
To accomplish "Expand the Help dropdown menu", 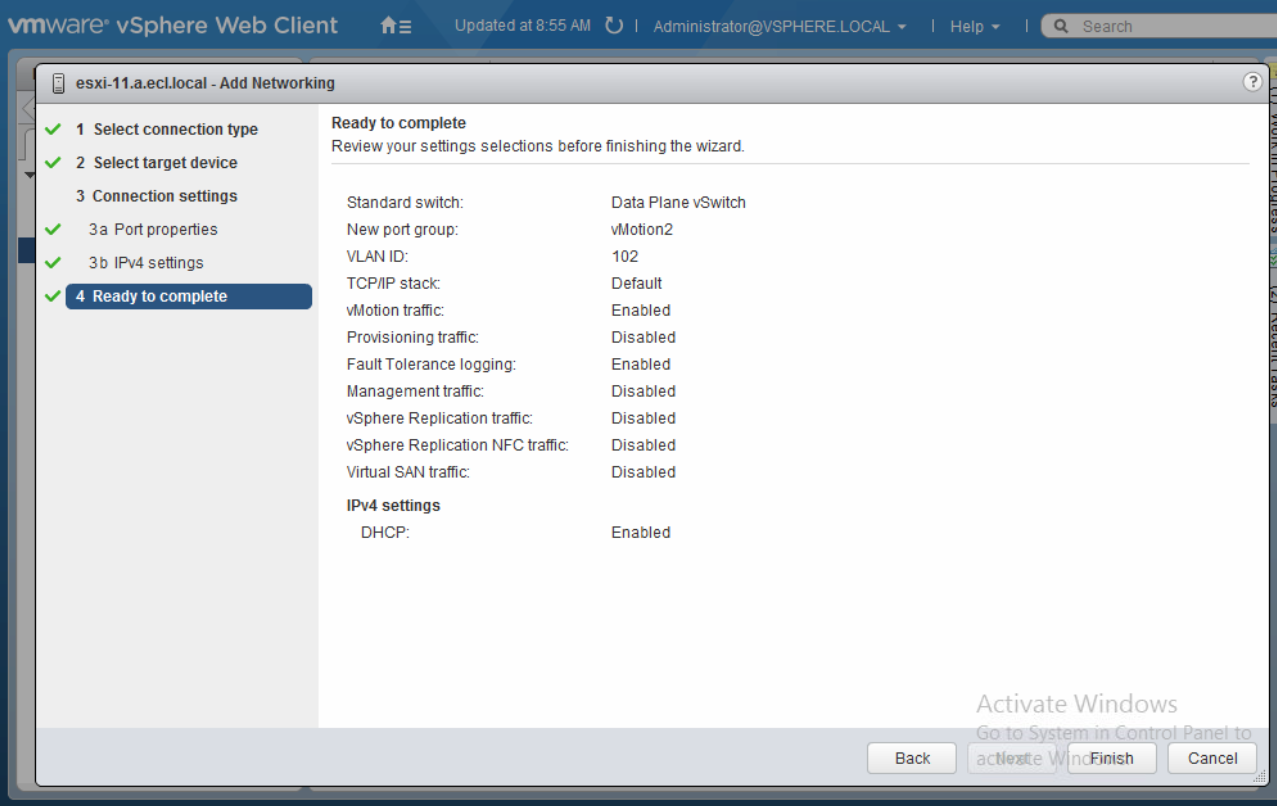I will pyautogui.click(x=975, y=27).
